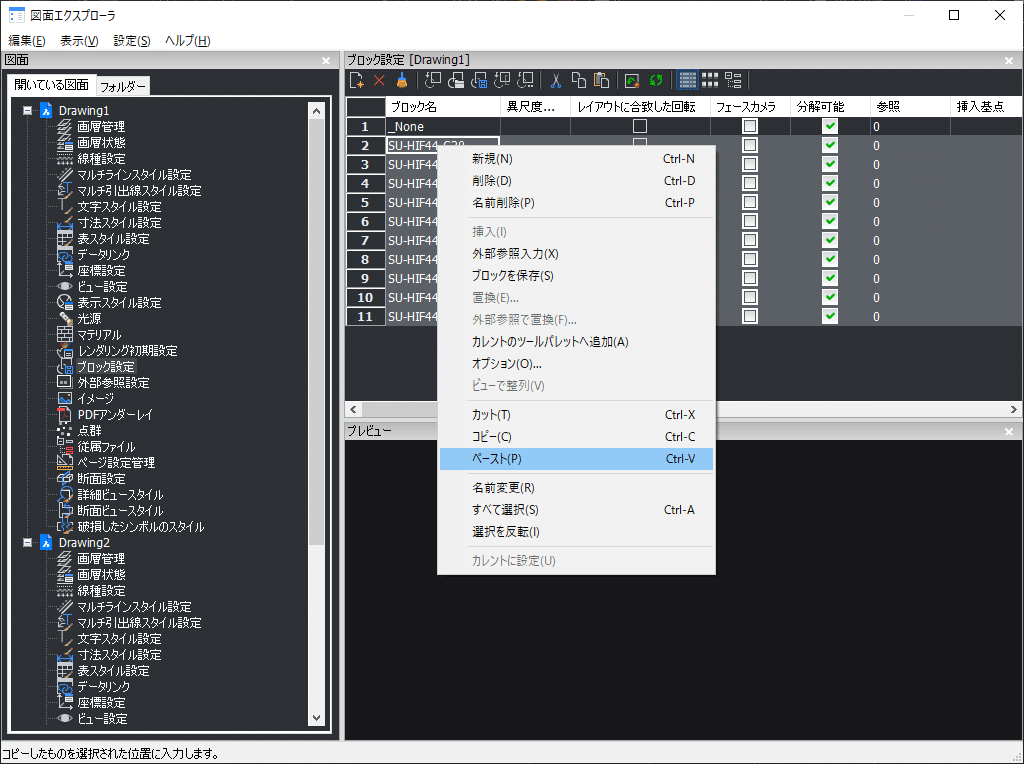
Task: Click tree panel scroll down arrow
Action: coord(316,718)
